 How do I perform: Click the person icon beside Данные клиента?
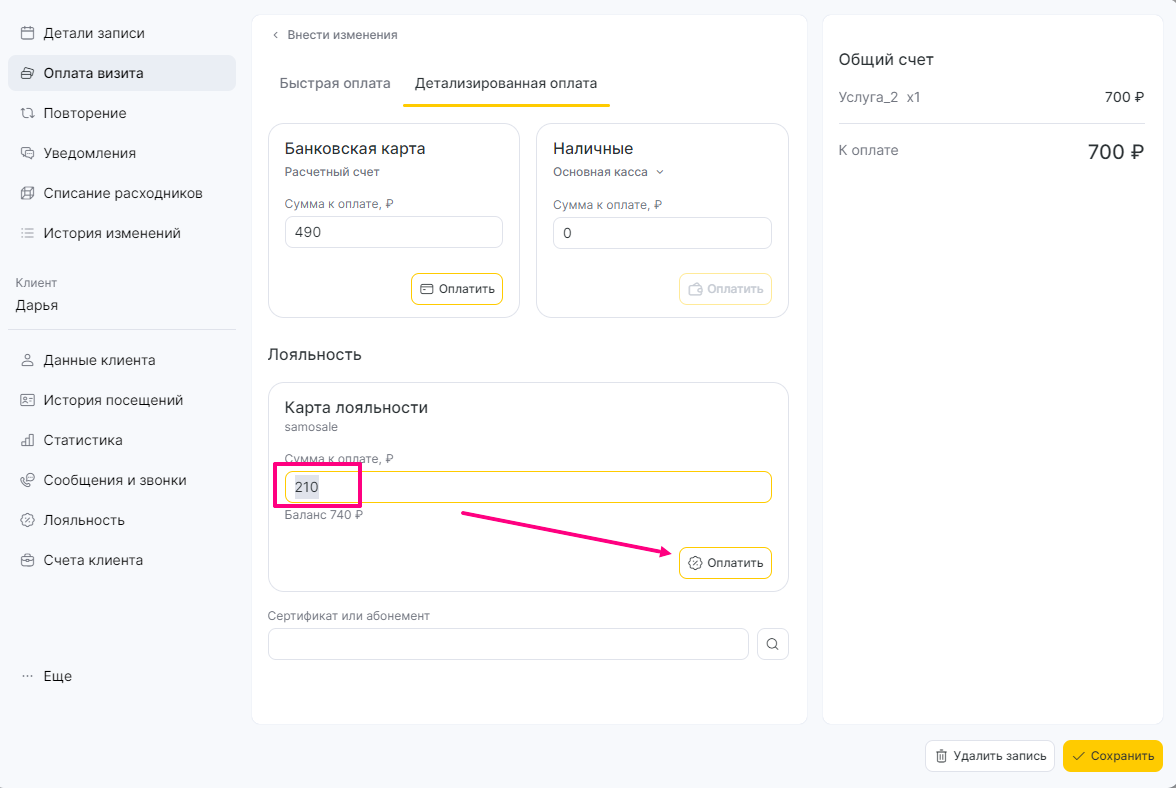pos(28,360)
